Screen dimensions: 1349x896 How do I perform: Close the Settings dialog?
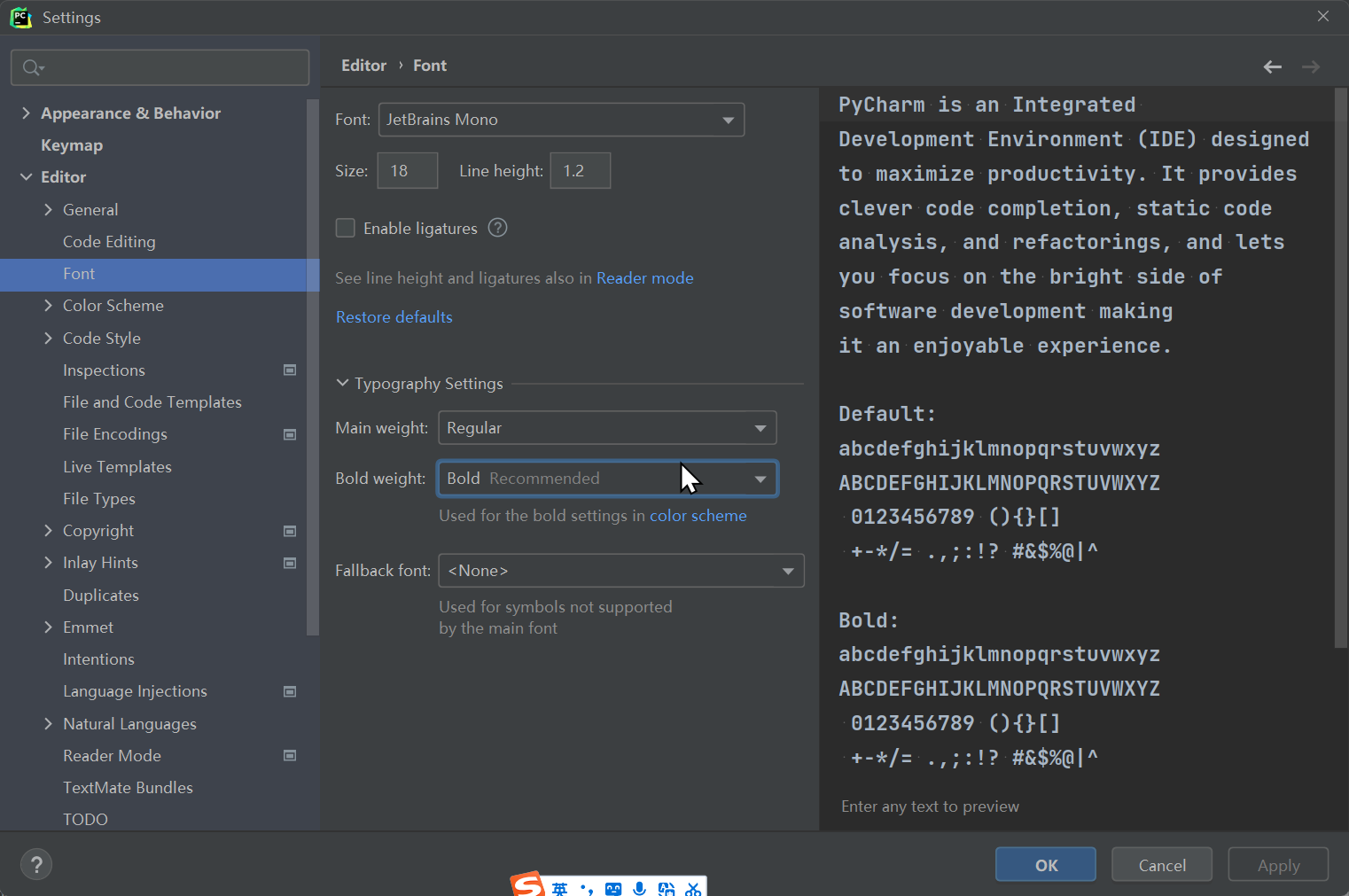1323,16
